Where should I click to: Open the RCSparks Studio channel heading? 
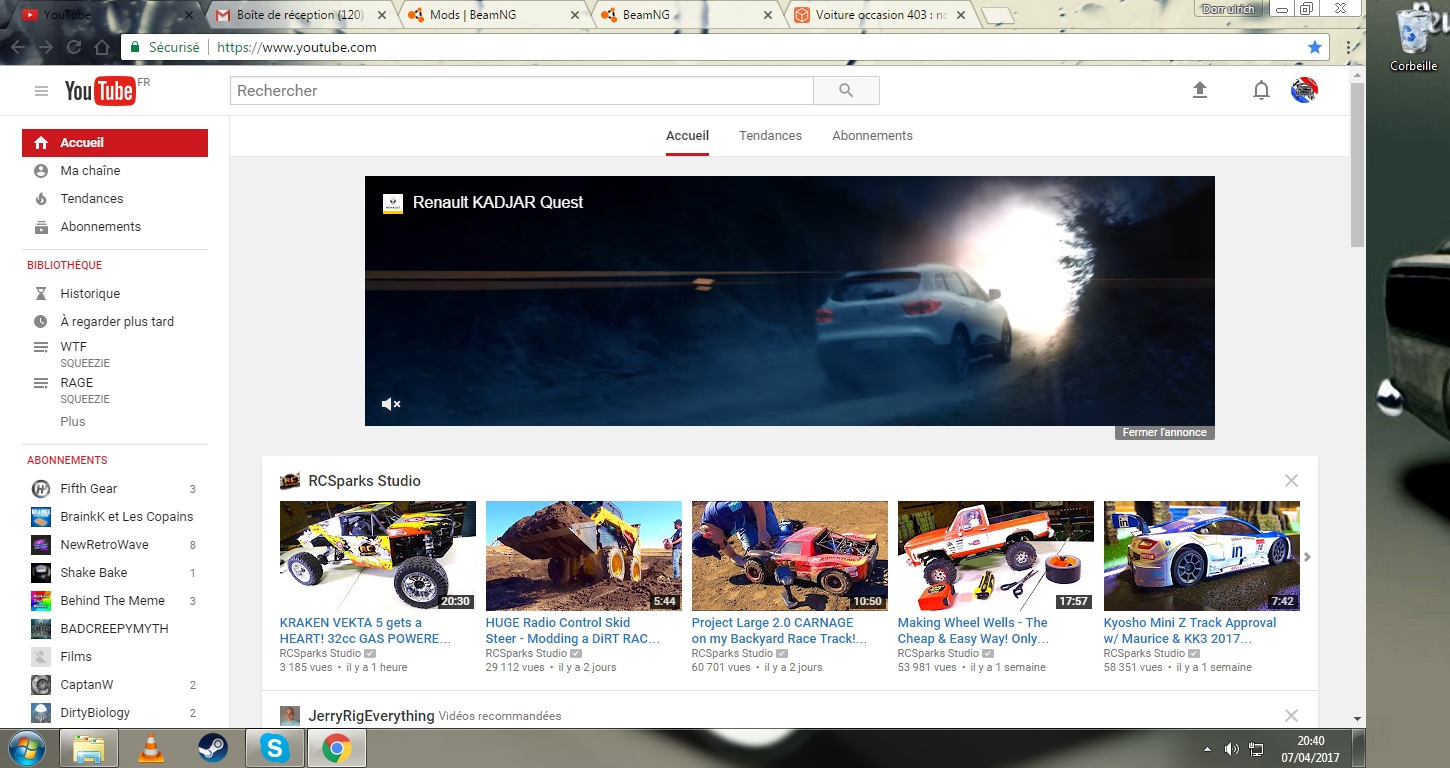pos(364,481)
